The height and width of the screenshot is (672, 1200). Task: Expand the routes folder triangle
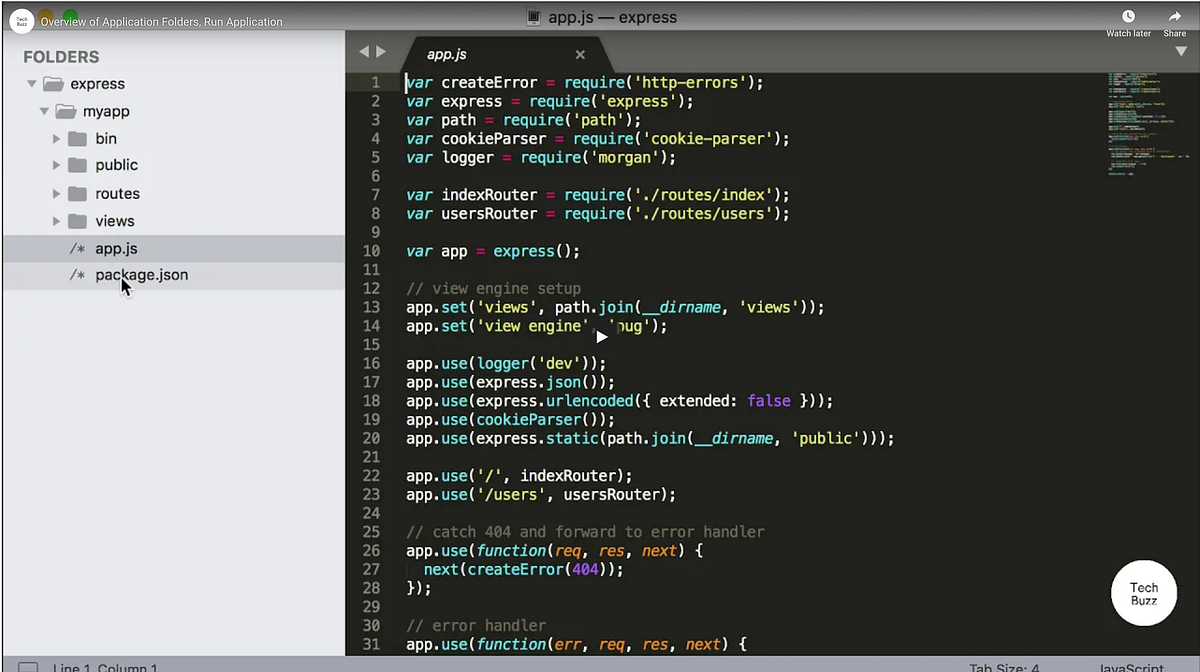click(57, 194)
